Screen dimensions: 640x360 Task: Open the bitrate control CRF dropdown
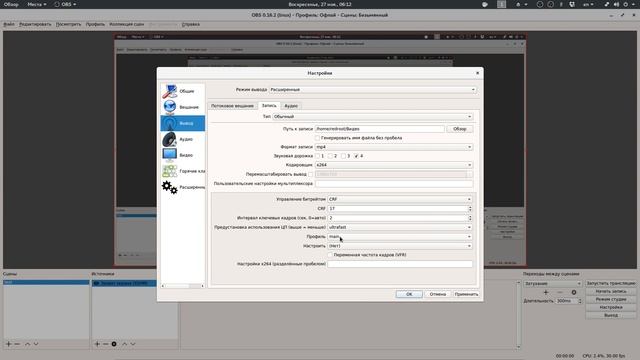(x=400, y=199)
